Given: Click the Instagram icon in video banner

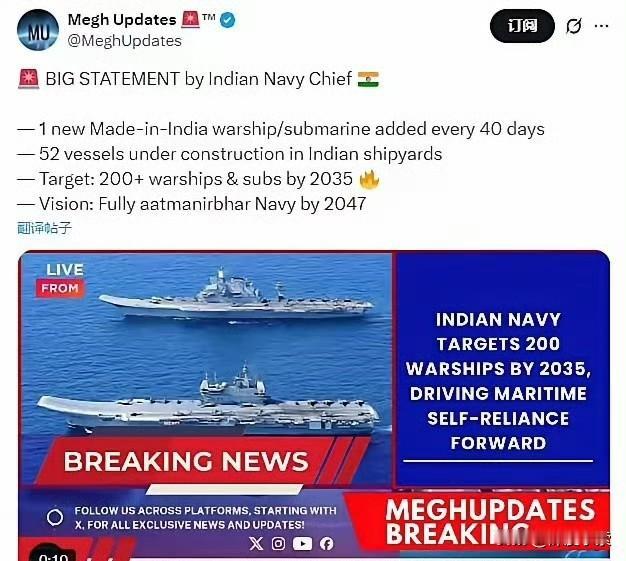Looking at the screenshot, I should (x=279, y=543).
